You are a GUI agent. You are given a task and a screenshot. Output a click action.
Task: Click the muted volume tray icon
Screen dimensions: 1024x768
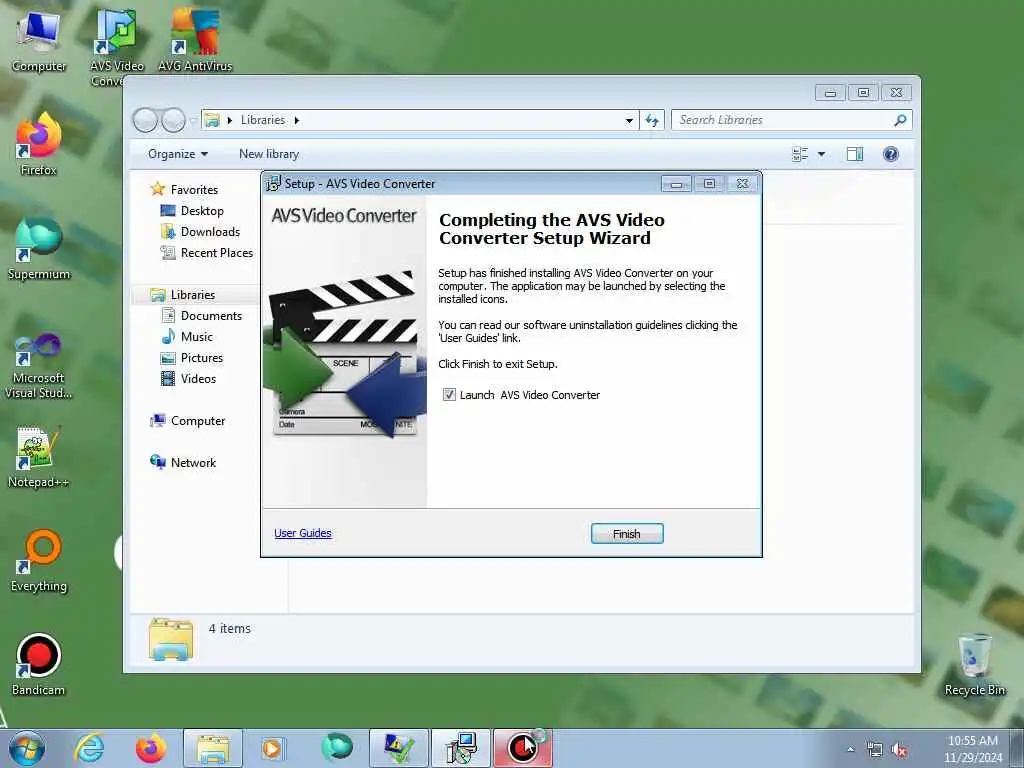(899, 750)
